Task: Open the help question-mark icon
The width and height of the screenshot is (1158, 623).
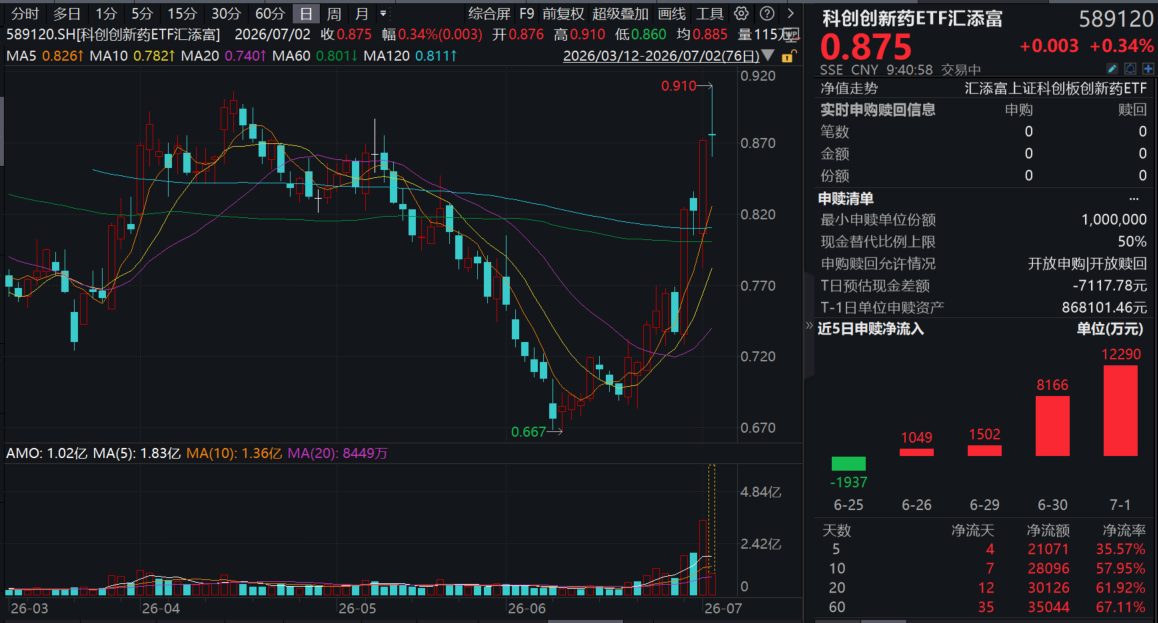Action: point(767,13)
